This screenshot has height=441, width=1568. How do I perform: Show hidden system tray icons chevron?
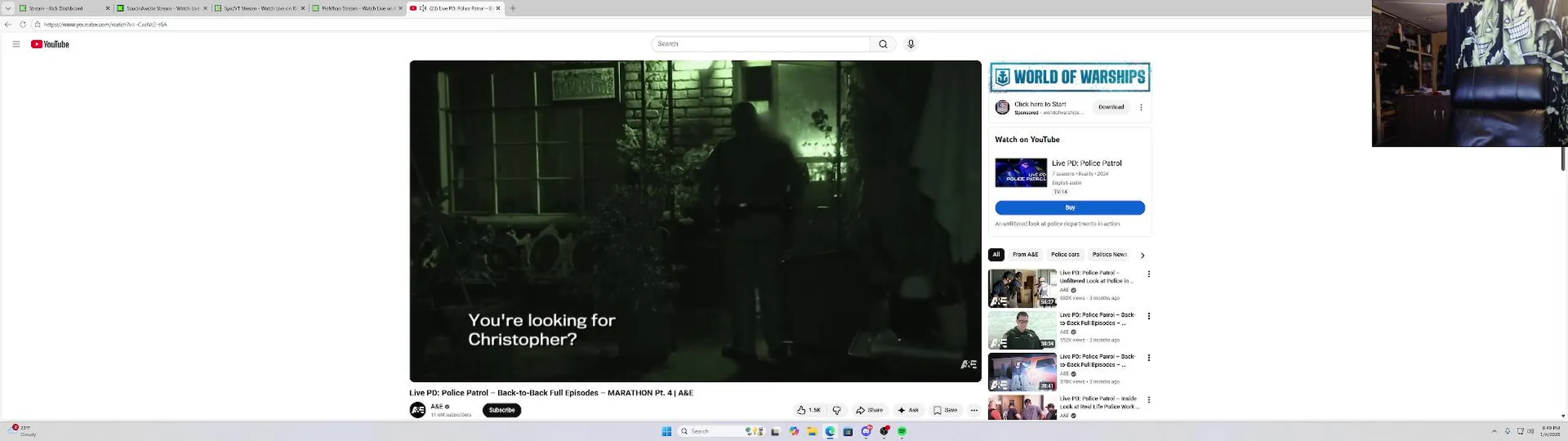[1494, 432]
